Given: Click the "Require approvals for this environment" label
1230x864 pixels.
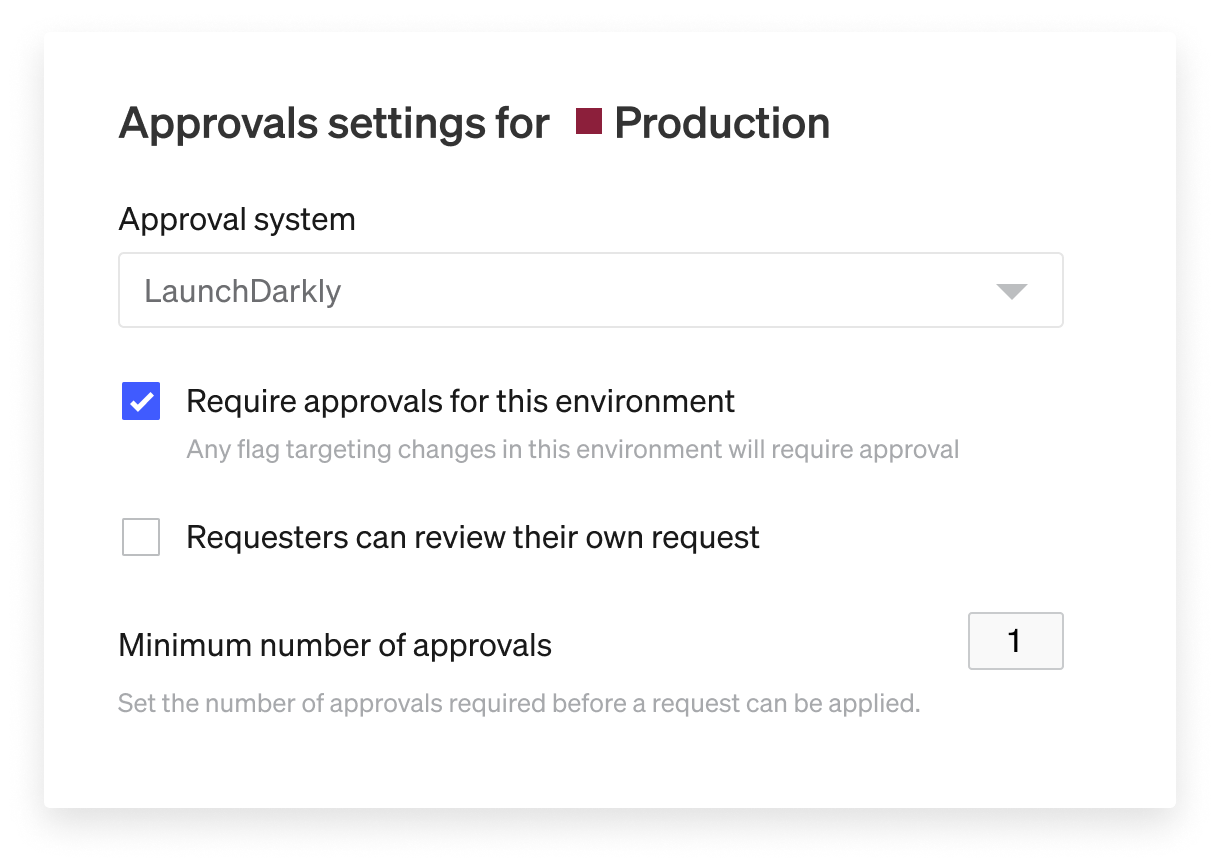Looking at the screenshot, I should coord(460,402).
